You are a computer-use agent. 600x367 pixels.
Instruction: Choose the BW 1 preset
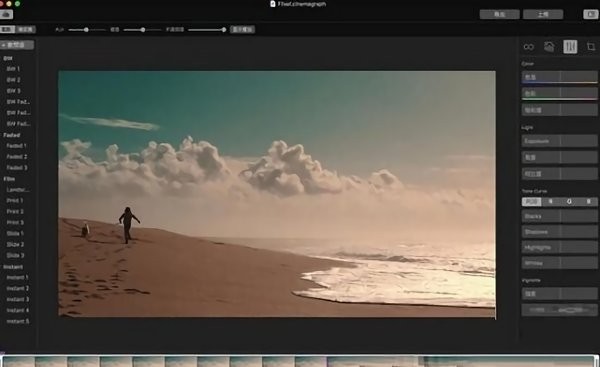coord(13,69)
